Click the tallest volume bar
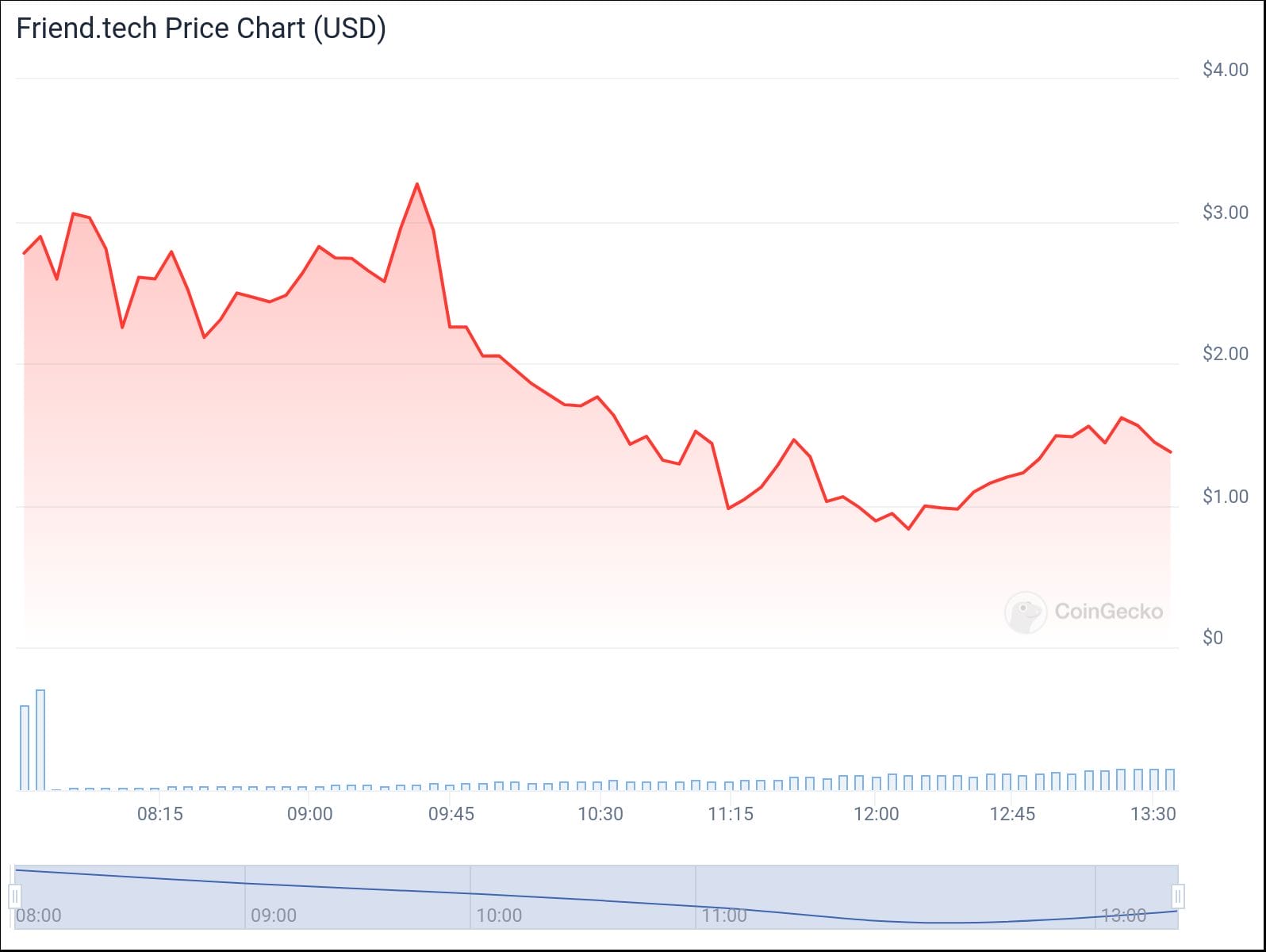 (x=40, y=739)
